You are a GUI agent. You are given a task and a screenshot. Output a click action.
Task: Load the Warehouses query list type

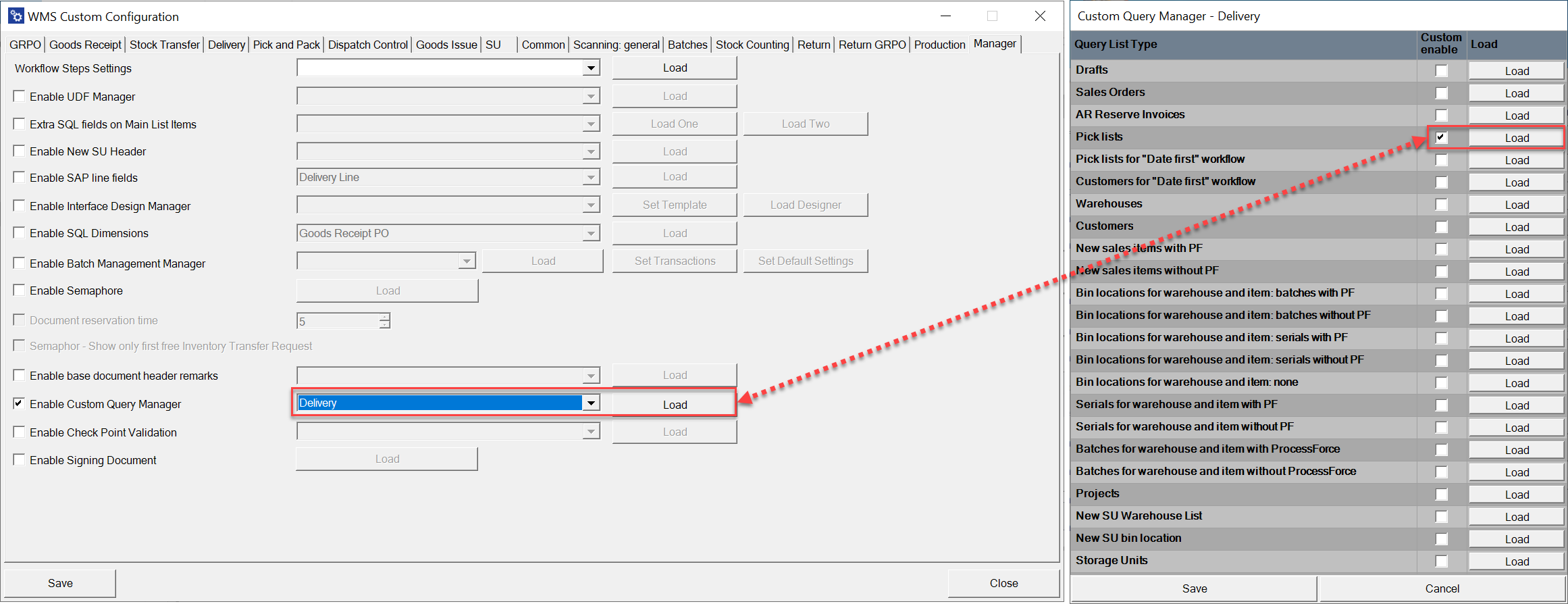(1516, 205)
